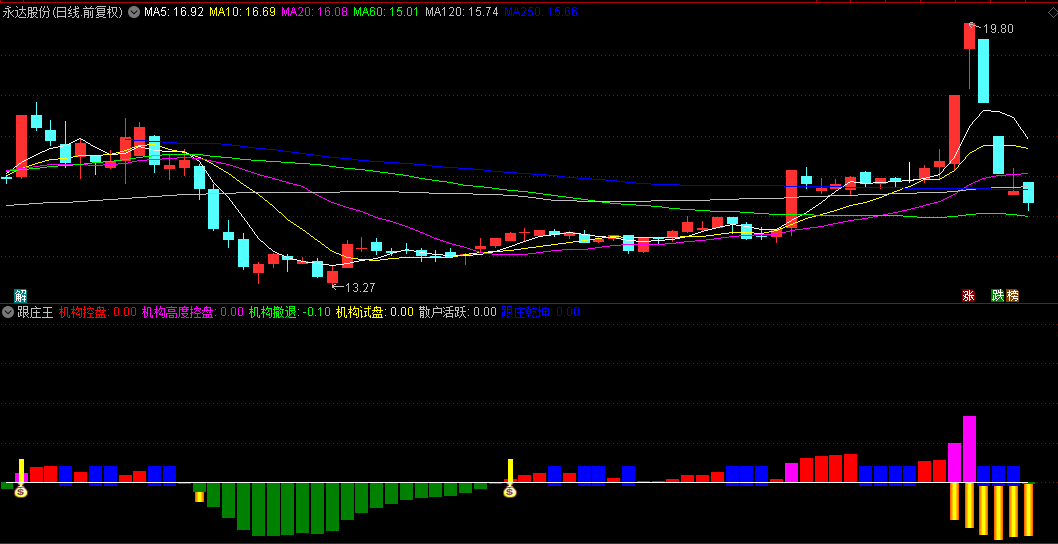This screenshot has width=1058, height=544.
Task: Select the MA120: 15.74 label
Action: (462, 11)
